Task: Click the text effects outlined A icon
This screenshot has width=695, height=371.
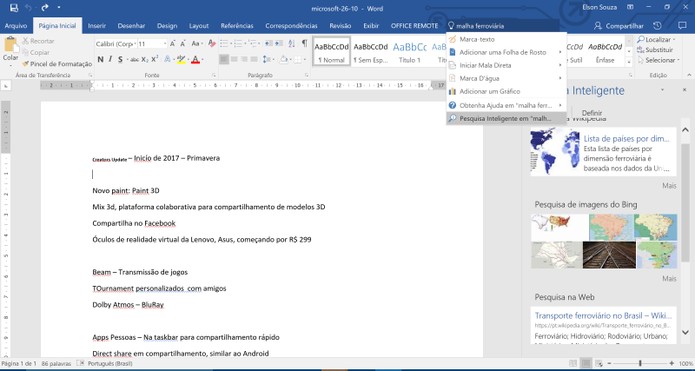Action: [x=168, y=59]
